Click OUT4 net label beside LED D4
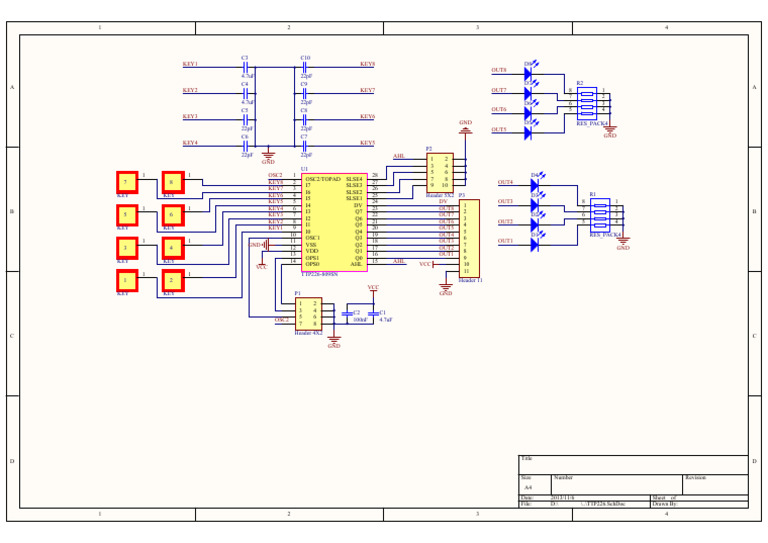This screenshot has height=543, width=768. pos(505,182)
